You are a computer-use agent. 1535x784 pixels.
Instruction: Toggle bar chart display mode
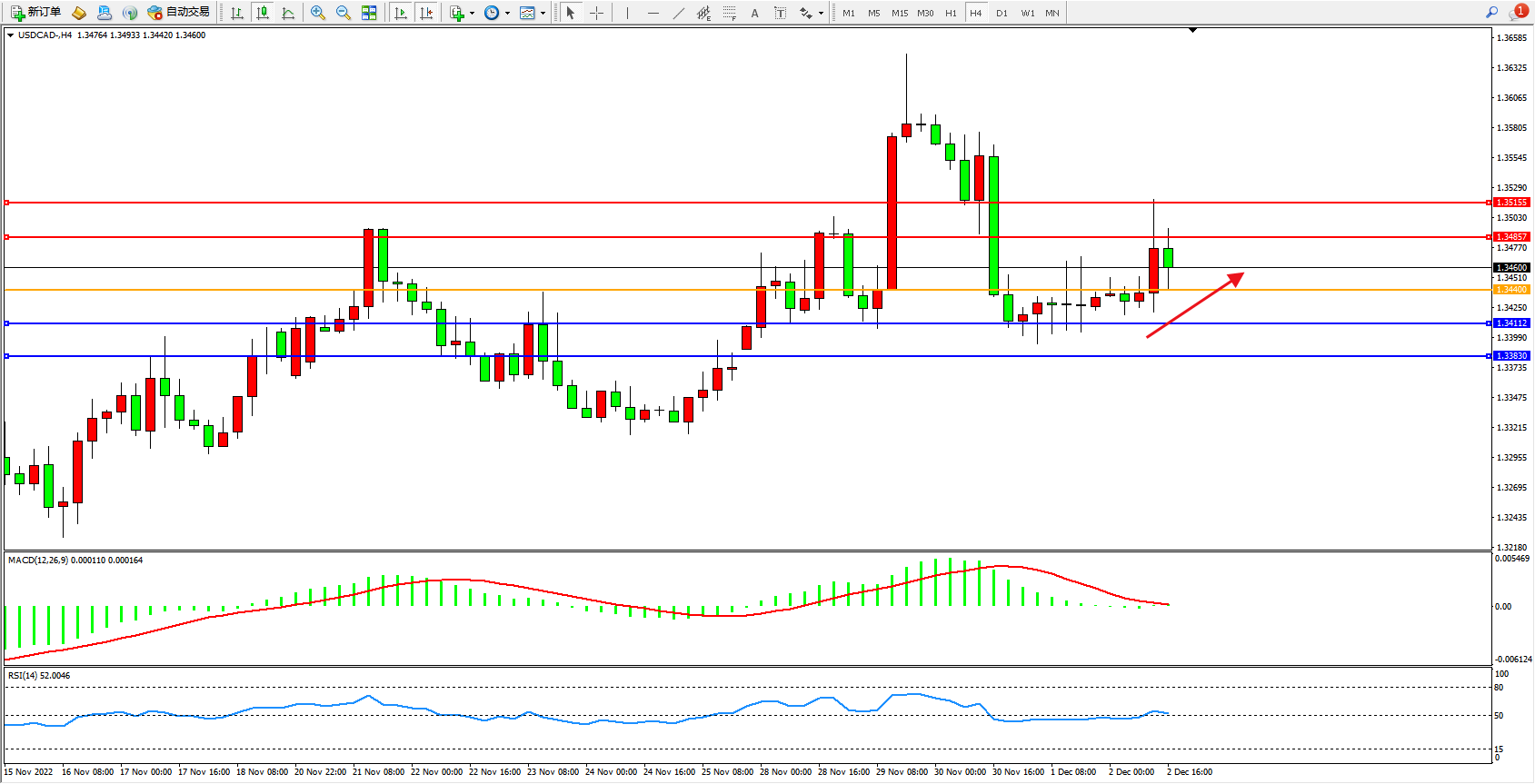click(237, 13)
